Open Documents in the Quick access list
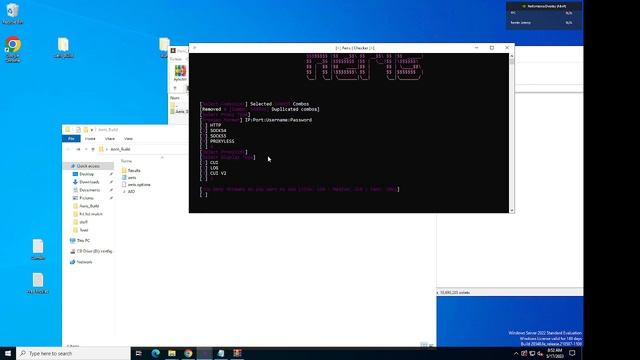The width and height of the screenshot is (640, 360). [89, 190]
